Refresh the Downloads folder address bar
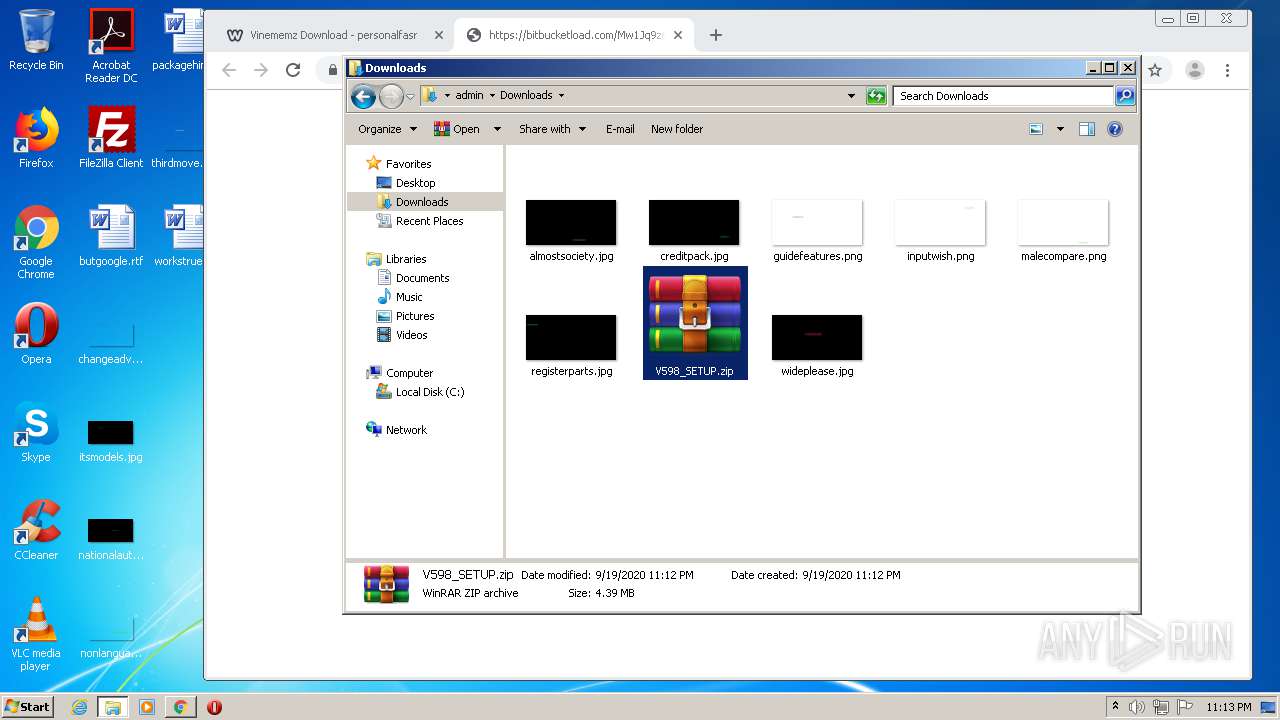This screenshot has height=720, width=1280. (x=876, y=96)
